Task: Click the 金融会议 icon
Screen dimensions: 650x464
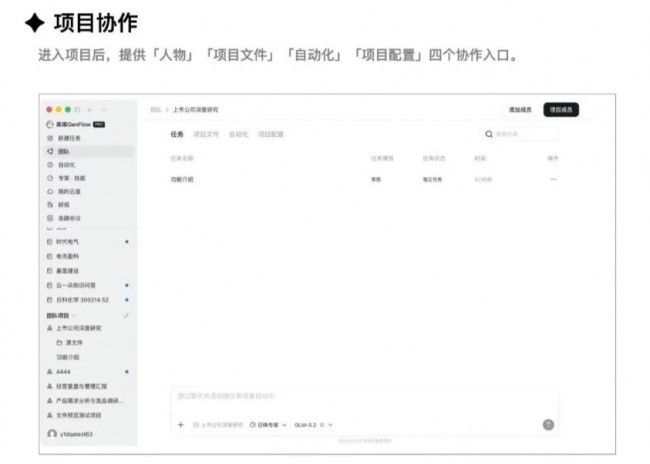Action: pos(50,218)
